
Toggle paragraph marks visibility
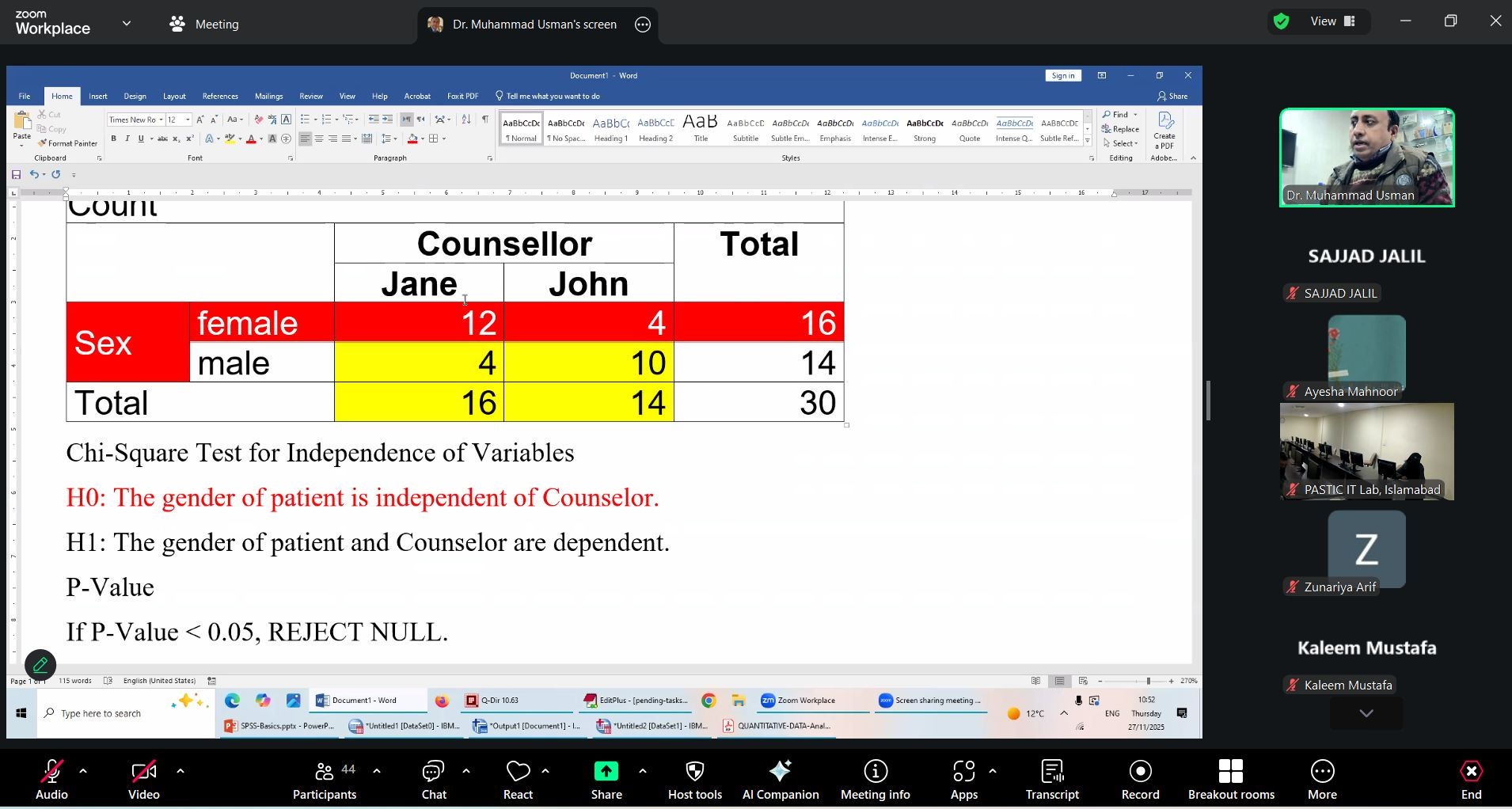[x=484, y=120]
